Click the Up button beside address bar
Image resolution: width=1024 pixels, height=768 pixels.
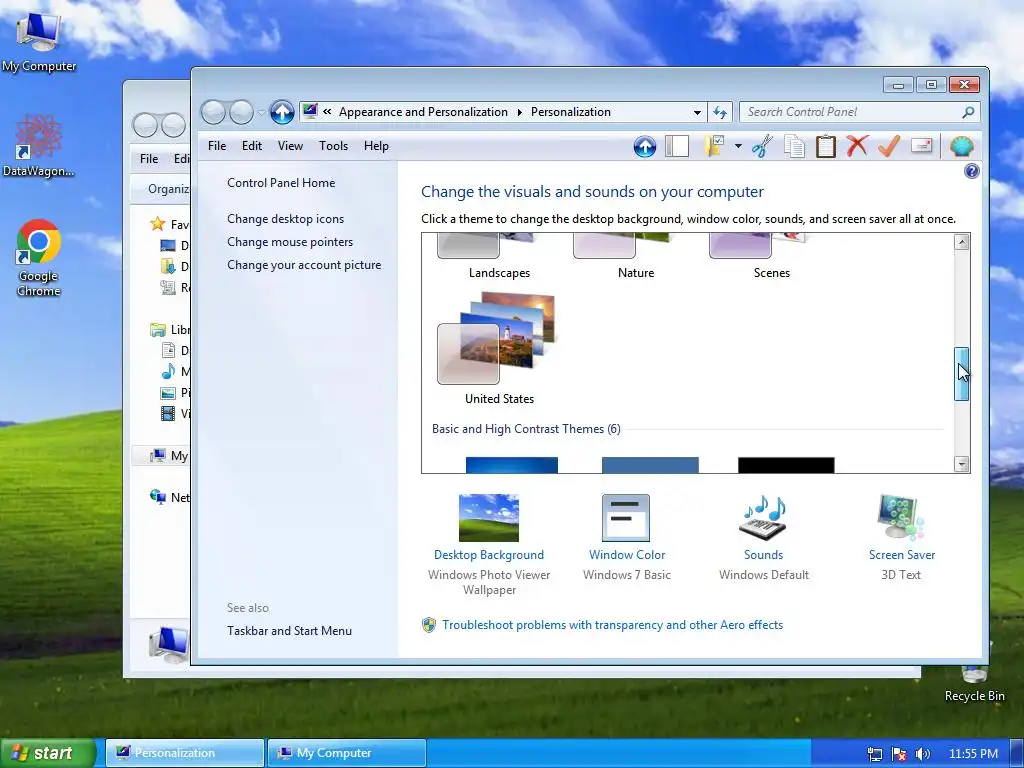tap(282, 112)
